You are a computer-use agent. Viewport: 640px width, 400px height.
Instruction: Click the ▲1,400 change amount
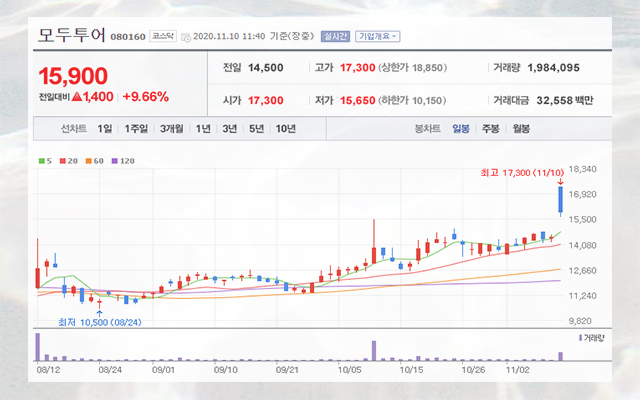pyautogui.click(x=93, y=97)
